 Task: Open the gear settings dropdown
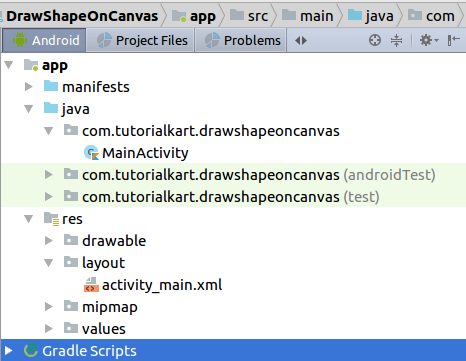(429, 40)
